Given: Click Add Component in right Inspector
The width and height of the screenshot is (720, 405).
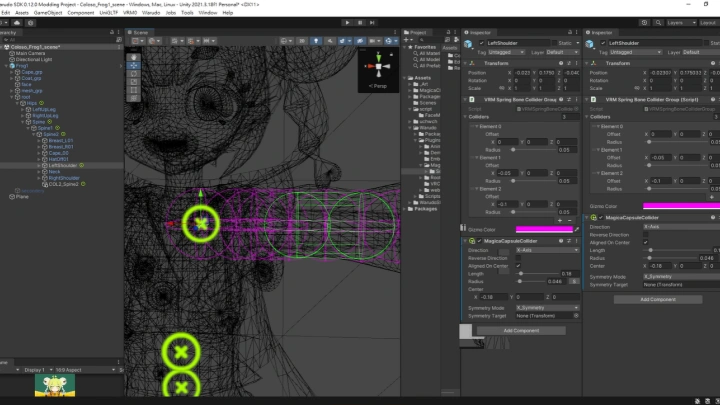Looking at the screenshot, I should (658, 299).
